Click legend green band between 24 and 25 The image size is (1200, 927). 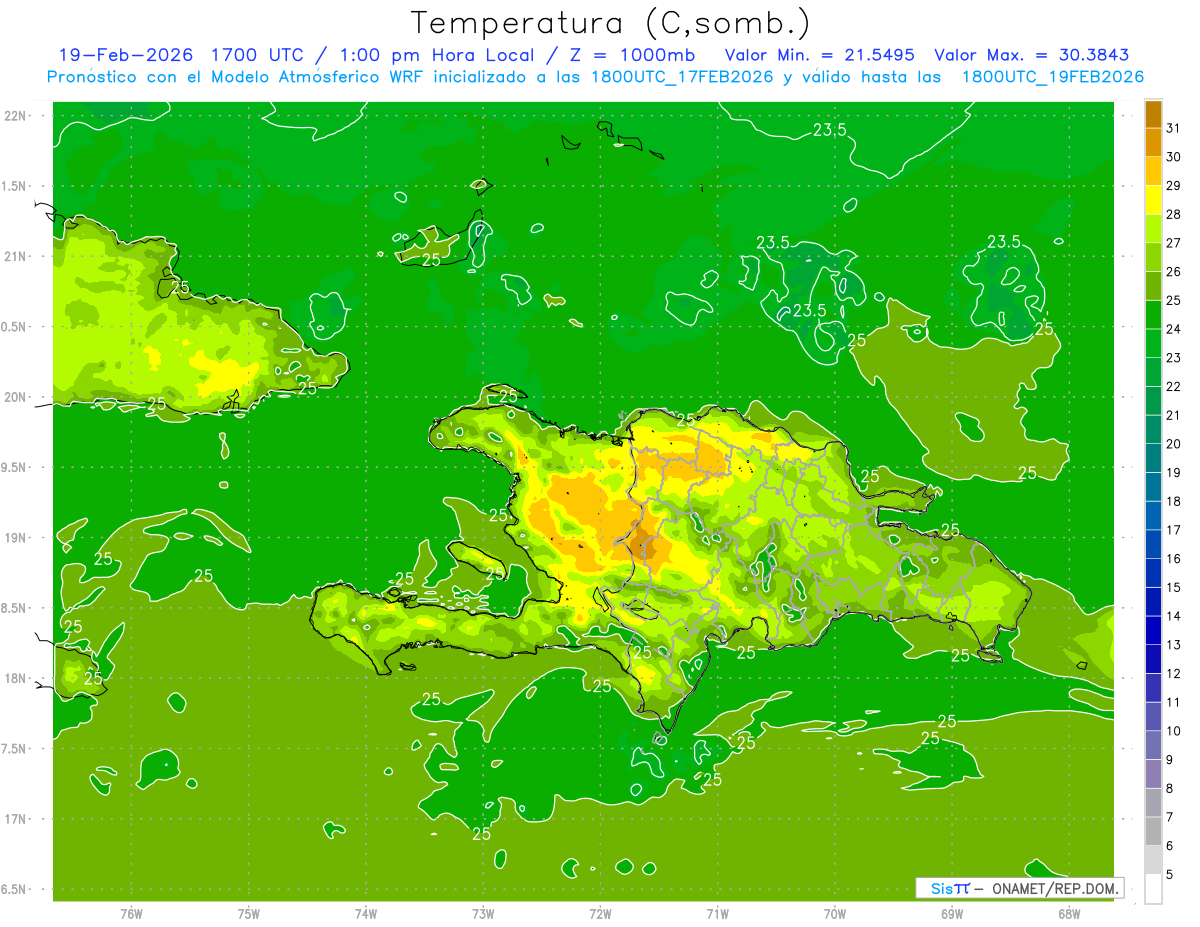coord(1153,314)
